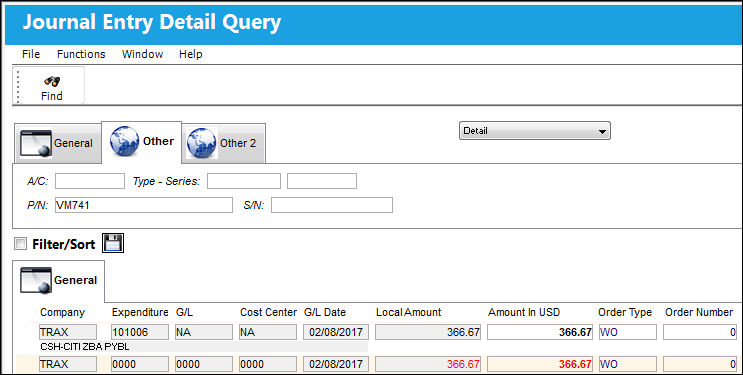
Task: Open the Help menu
Action: pos(190,54)
